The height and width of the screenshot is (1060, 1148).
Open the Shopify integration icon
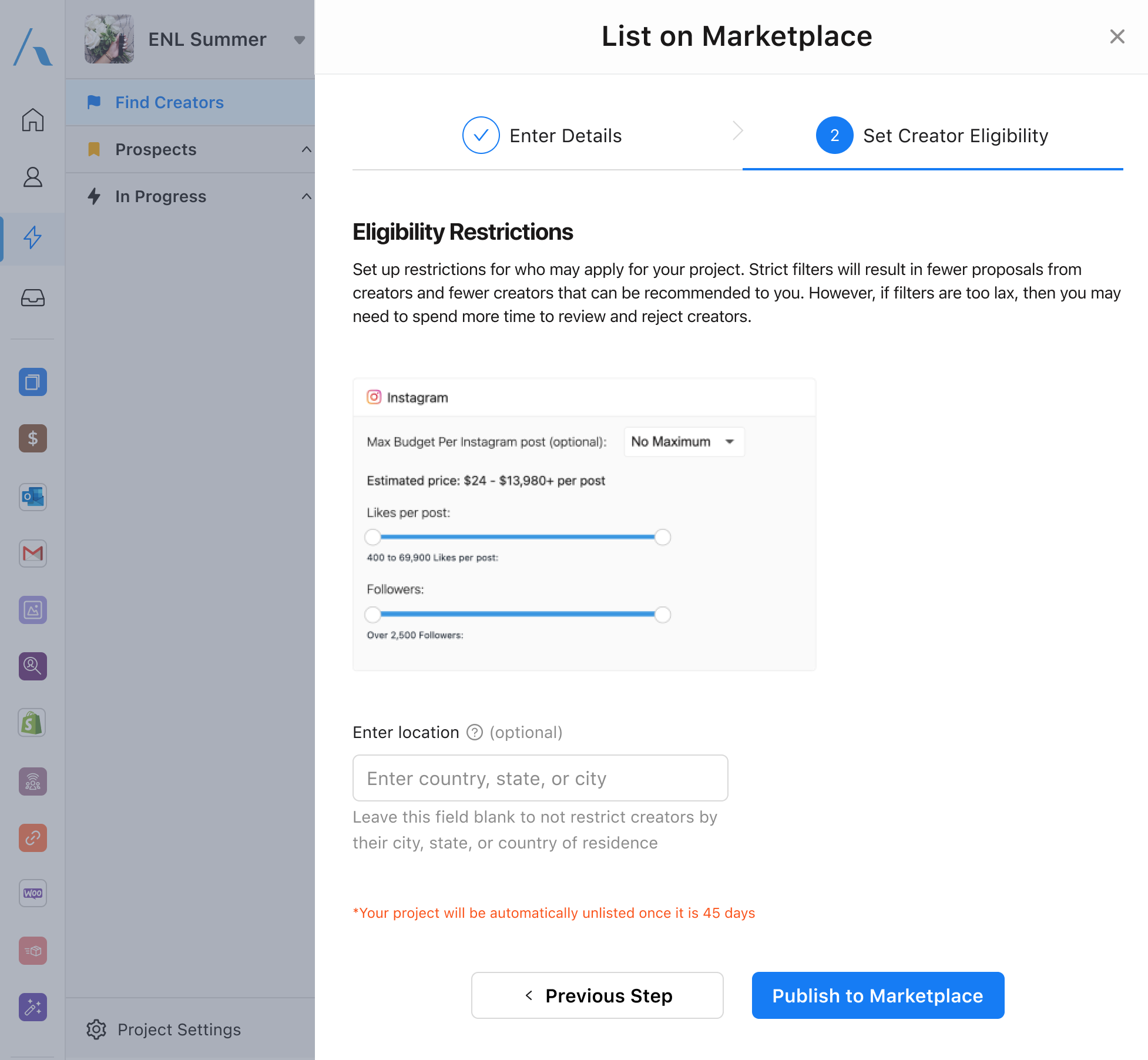pos(33,723)
